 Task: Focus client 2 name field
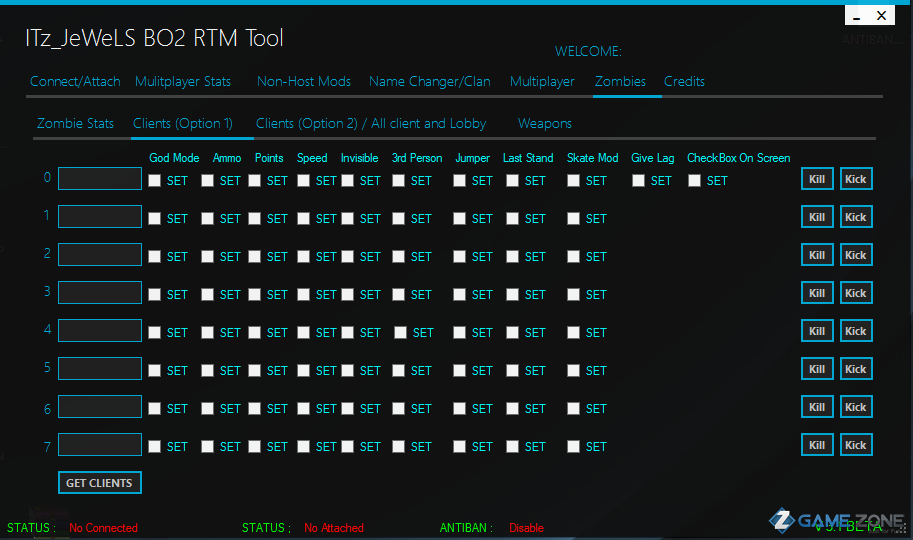pos(100,255)
